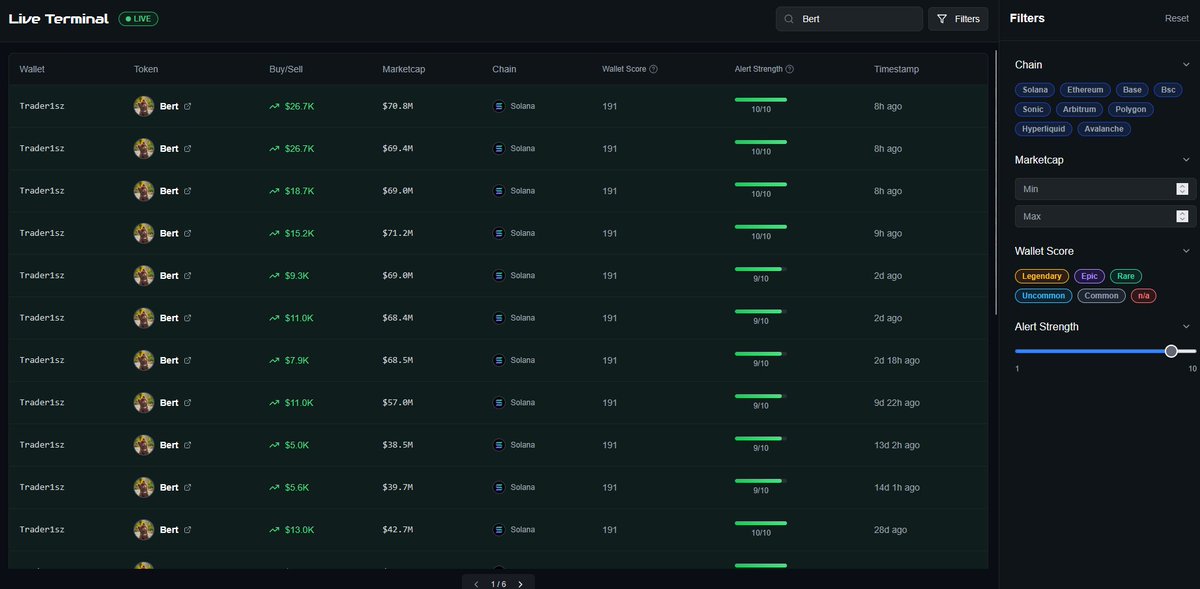Image resolution: width=1200 pixels, height=589 pixels.
Task: Click the Solana chain icon in the first row
Action: 499,105
